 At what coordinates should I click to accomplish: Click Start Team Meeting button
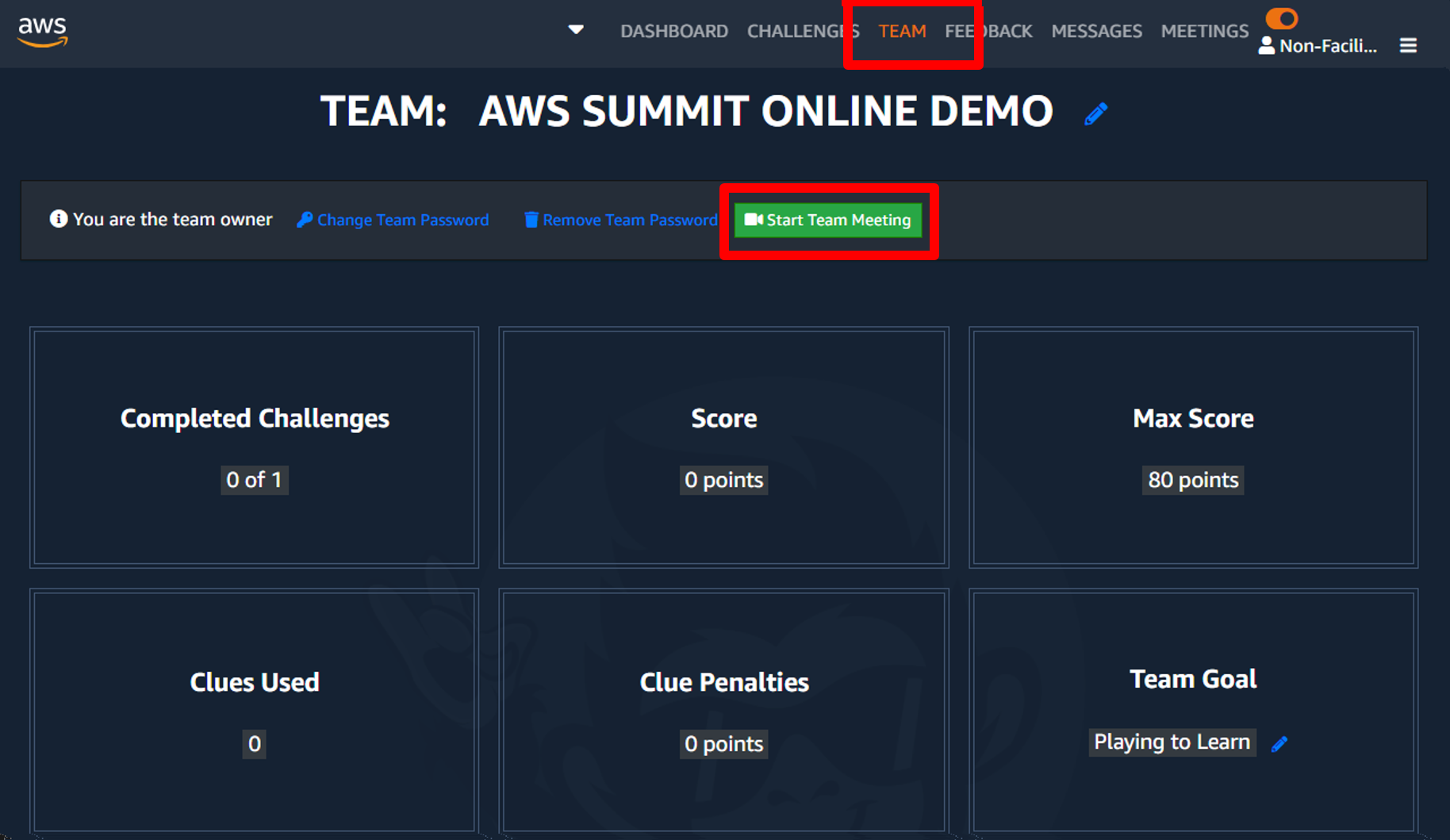(827, 220)
